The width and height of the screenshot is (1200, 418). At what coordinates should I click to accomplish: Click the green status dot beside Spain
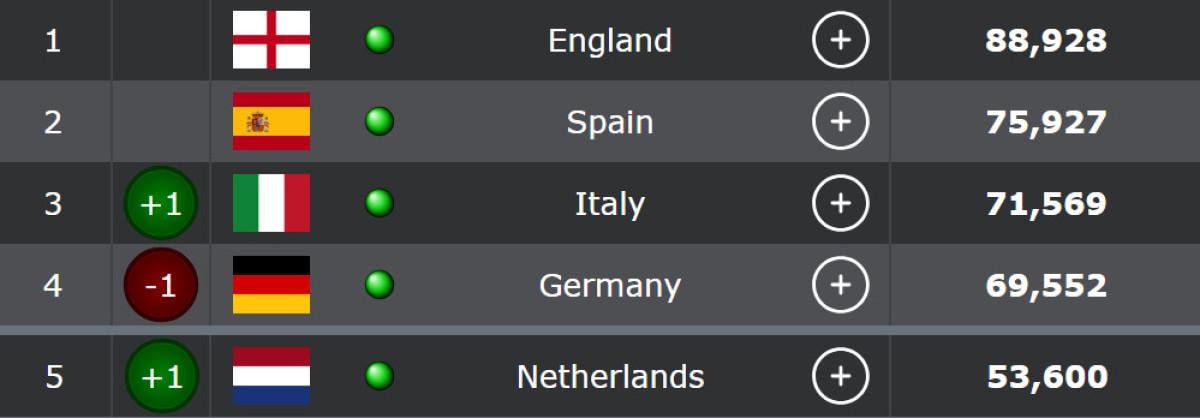(x=379, y=122)
